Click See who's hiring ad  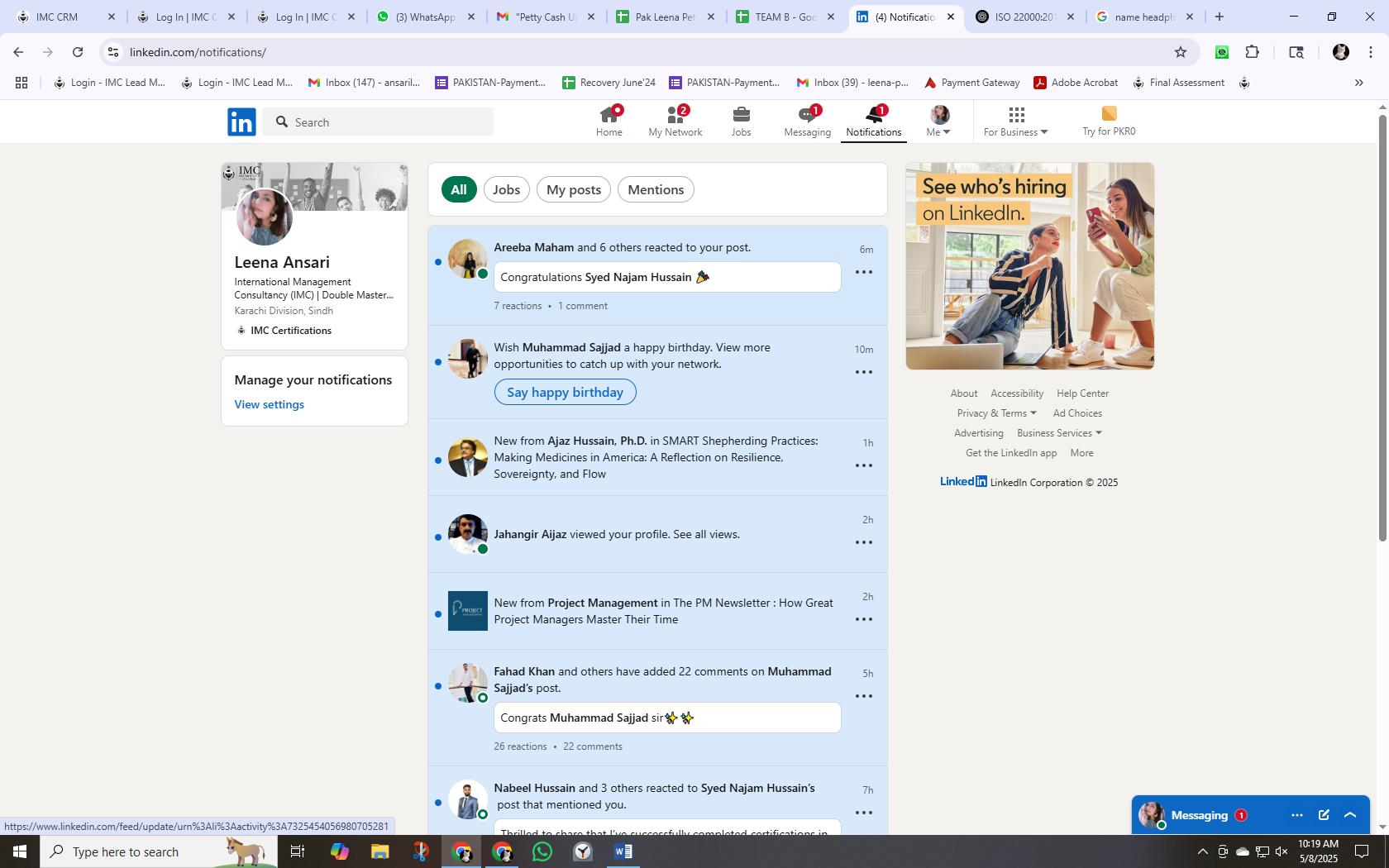tap(1029, 265)
